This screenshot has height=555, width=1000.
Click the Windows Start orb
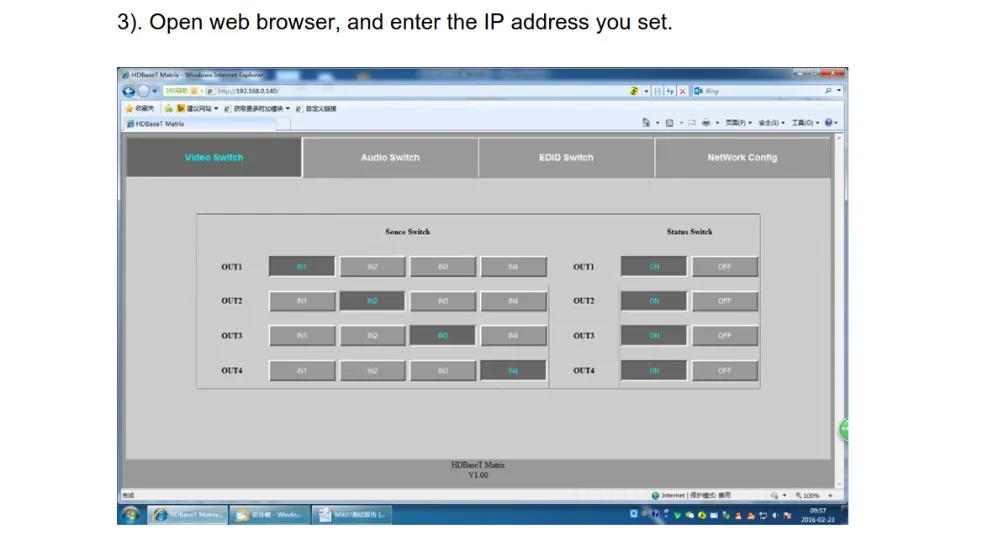click(131, 515)
